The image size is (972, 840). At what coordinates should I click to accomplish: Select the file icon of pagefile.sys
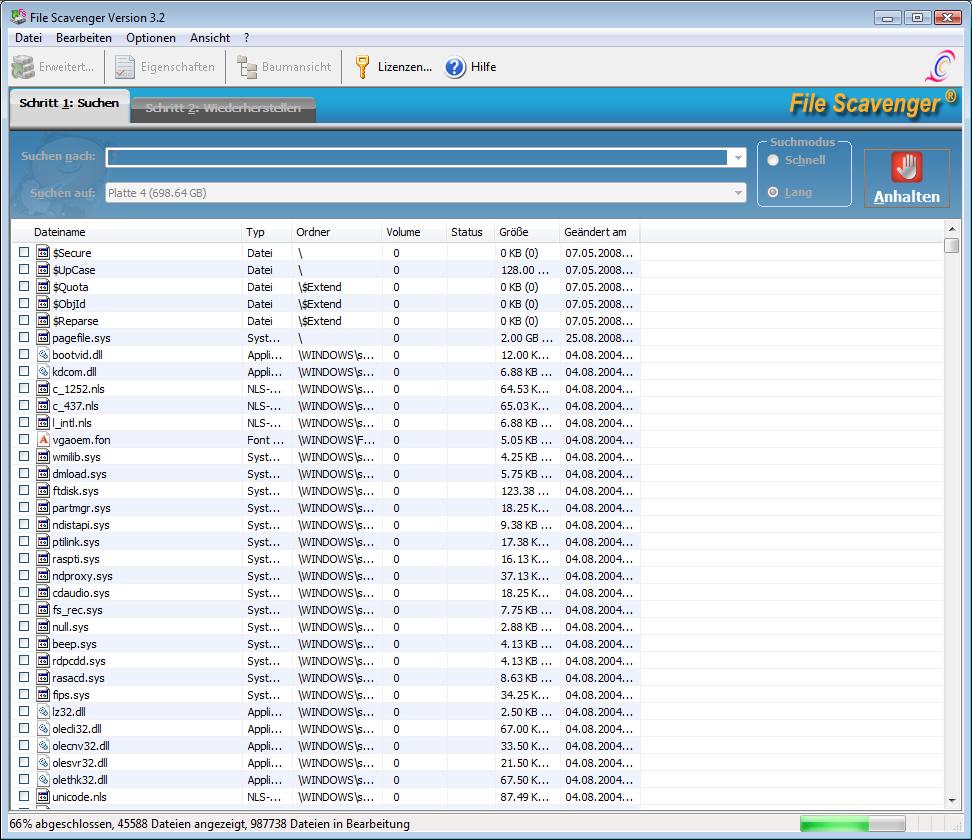point(43,338)
